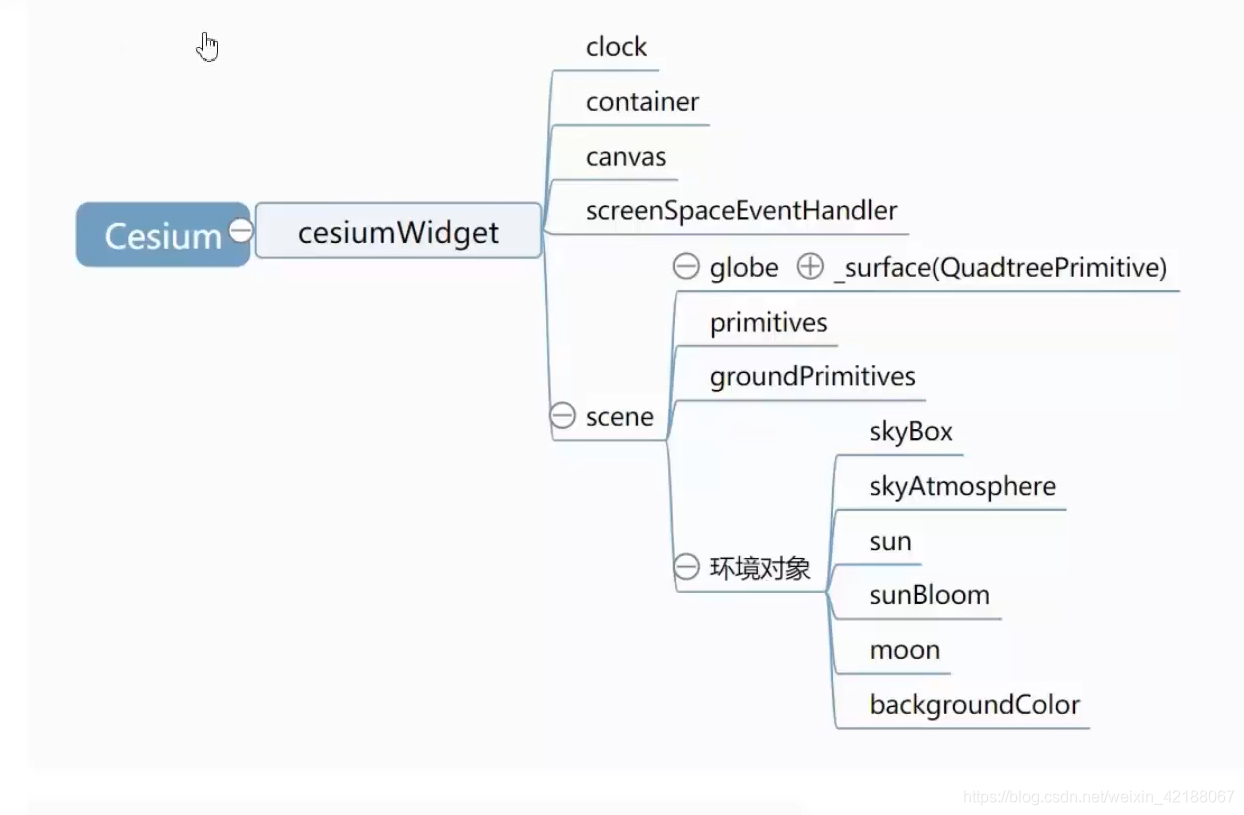1244x815 pixels.
Task: Click the backgroundColor node
Action: pos(975,705)
